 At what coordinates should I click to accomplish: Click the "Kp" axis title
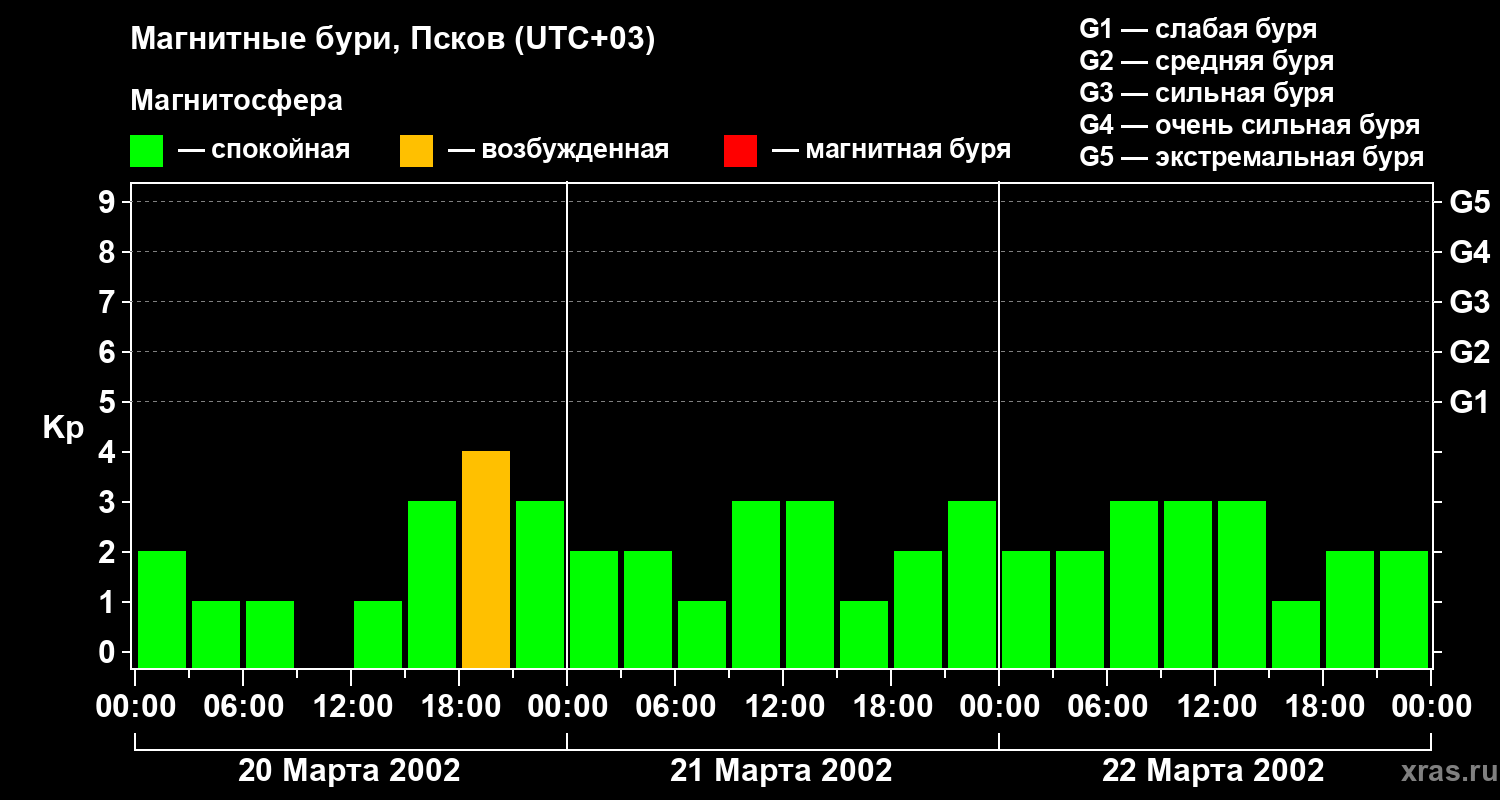[64, 428]
